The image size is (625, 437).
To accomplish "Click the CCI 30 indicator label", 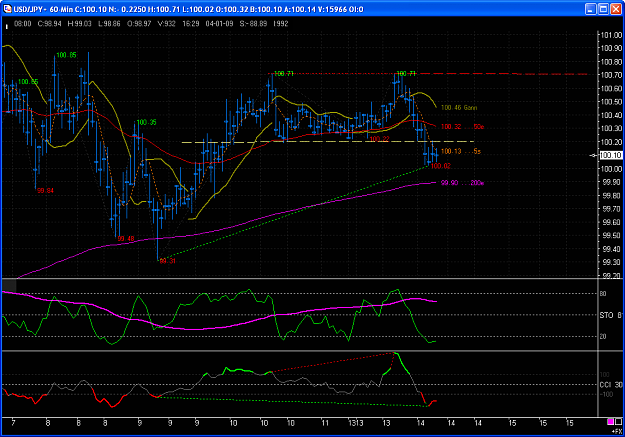I will [x=611, y=385].
